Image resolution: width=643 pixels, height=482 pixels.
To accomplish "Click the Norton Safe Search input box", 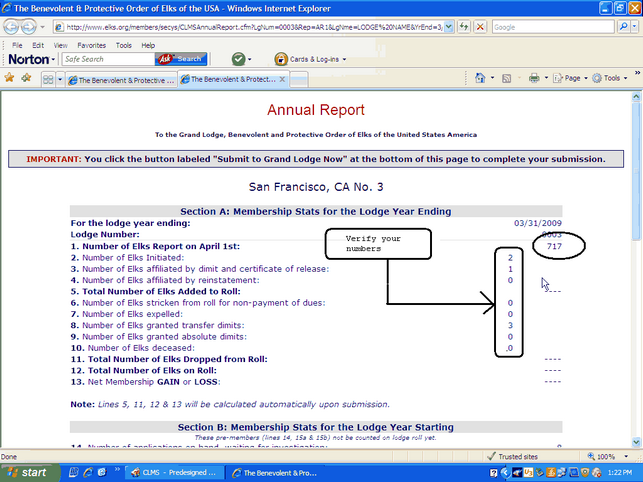I will pyautogui.click(x=107, y=59).
